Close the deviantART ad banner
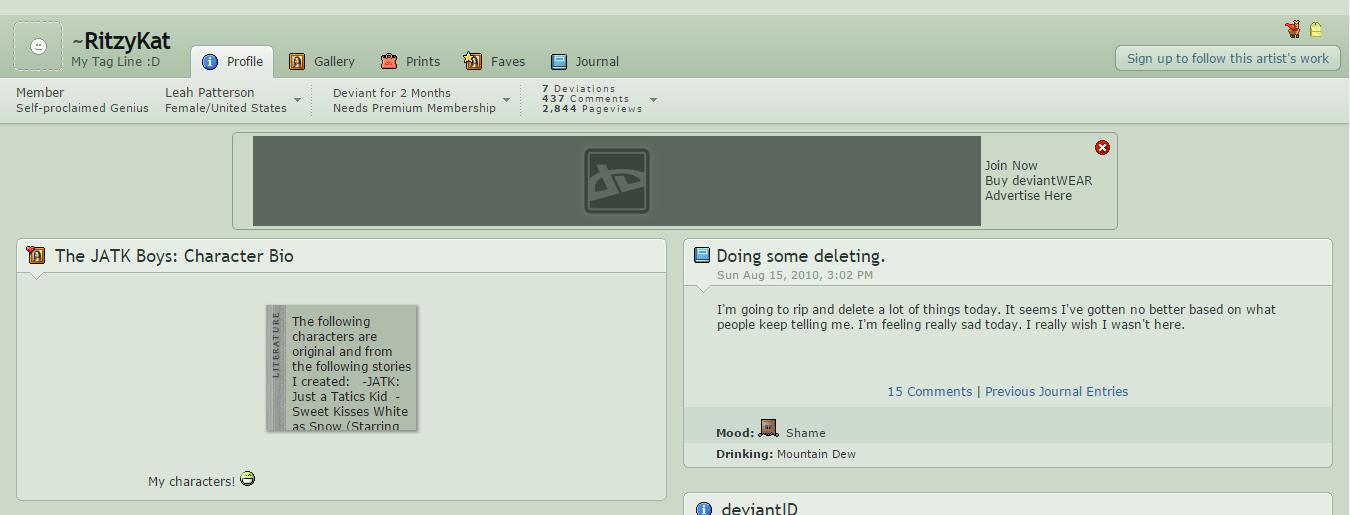Screen dimensions: 1350x515 [x=1102, y=148]
